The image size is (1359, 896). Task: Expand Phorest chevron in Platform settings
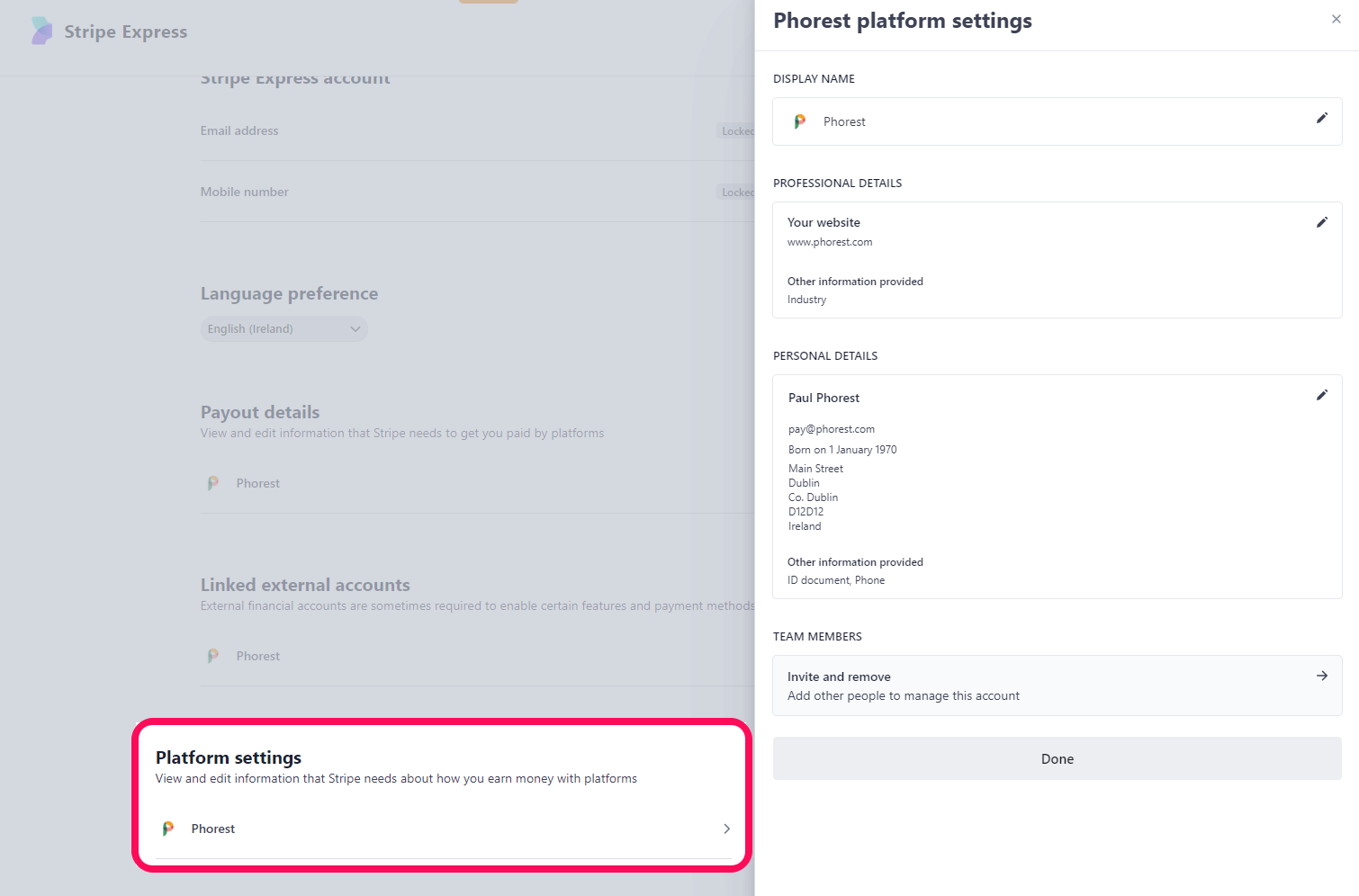(726, 829)
